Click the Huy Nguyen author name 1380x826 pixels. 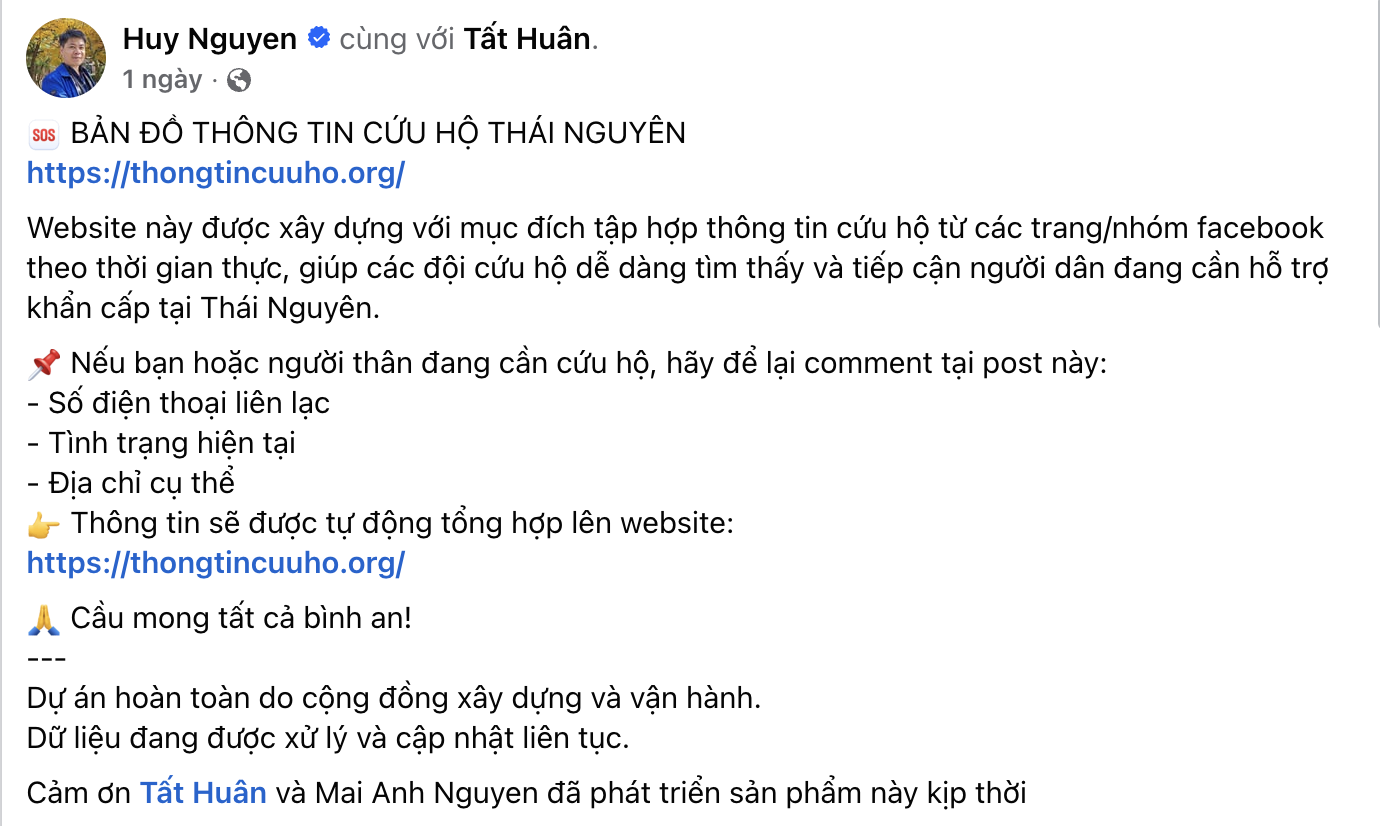[x=210, y=39]
